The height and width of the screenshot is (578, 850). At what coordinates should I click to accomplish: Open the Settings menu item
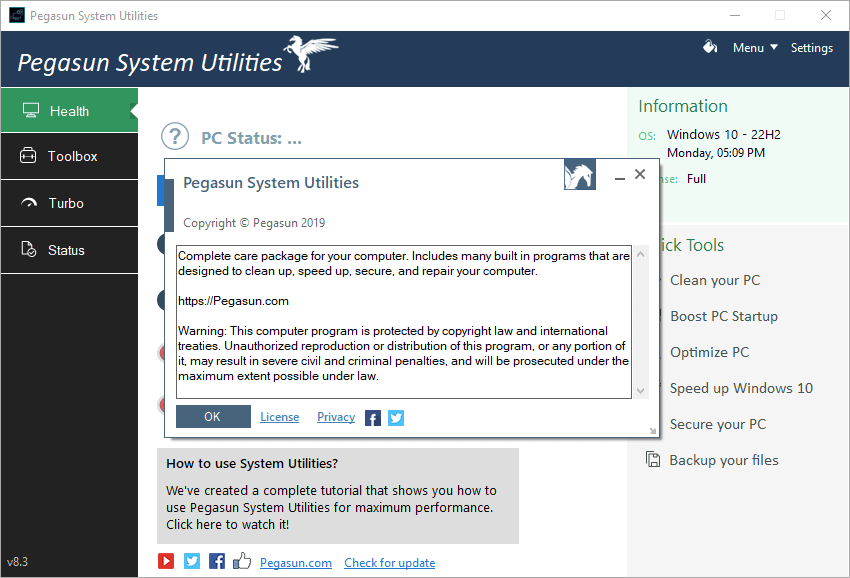811,47
